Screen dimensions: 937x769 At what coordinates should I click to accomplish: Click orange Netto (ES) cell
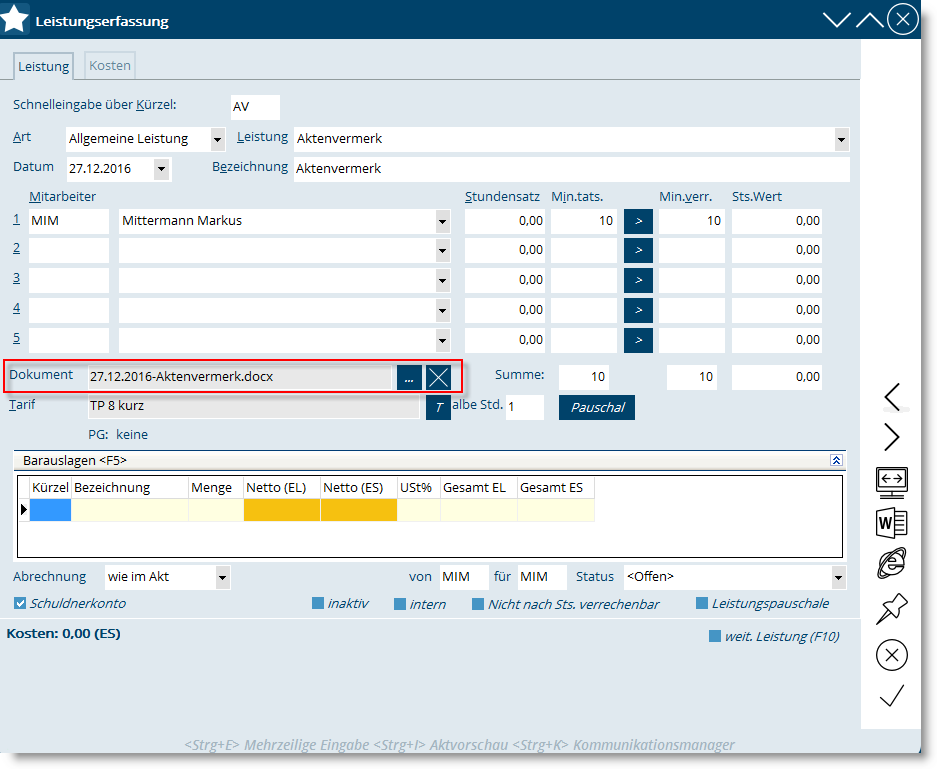click(359, 510)
